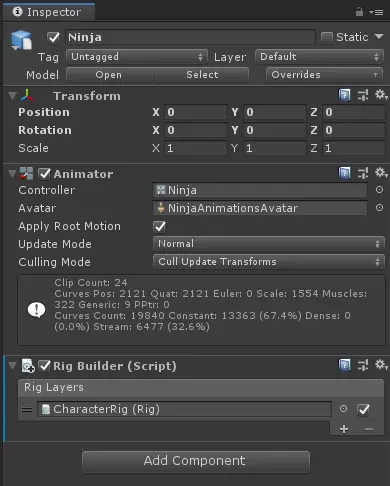This screenshot has width=390, height=486.
Task: Collapse the Rig Builder component foldout
Action: (x=12, y=366)
